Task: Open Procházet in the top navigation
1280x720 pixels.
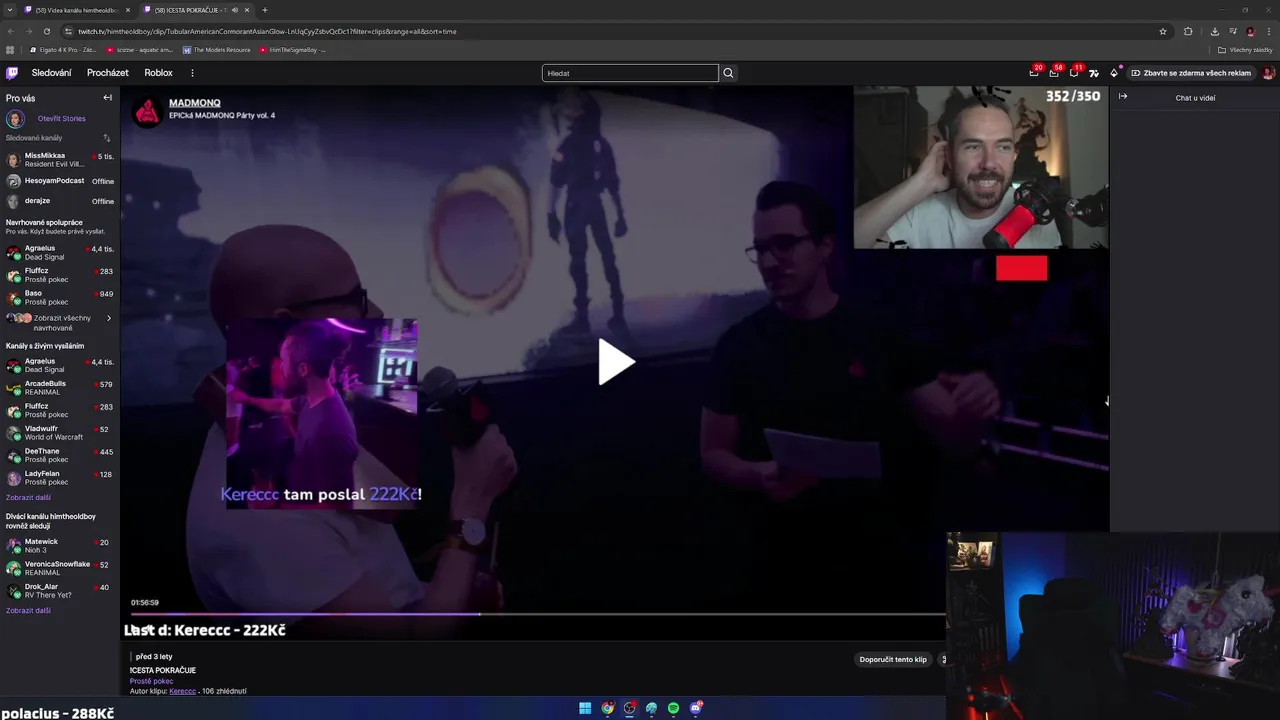Action: click(107, 73)
